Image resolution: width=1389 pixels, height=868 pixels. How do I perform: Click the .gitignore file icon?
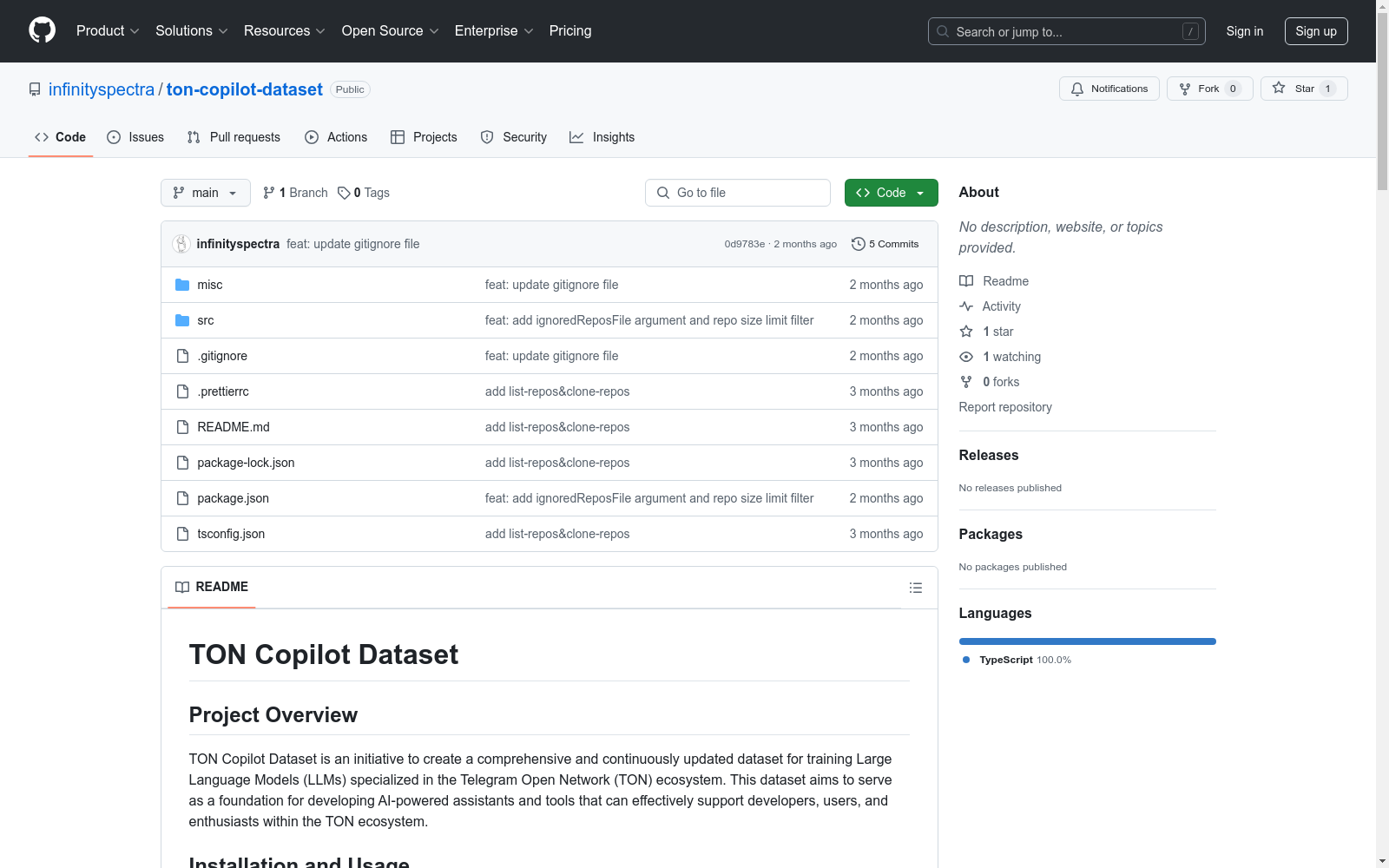[x=182, y=356]
